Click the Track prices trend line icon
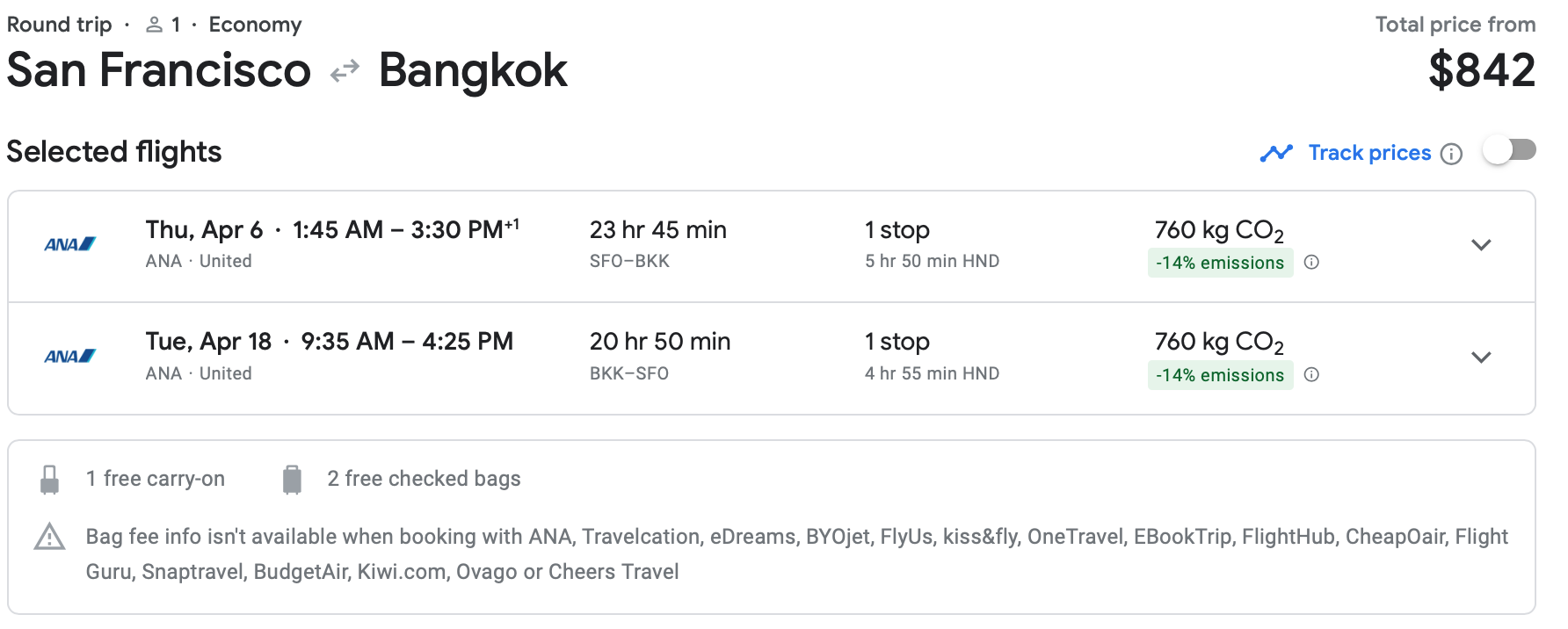This screenshot has height=629, width=1568. click(1276, 153)
